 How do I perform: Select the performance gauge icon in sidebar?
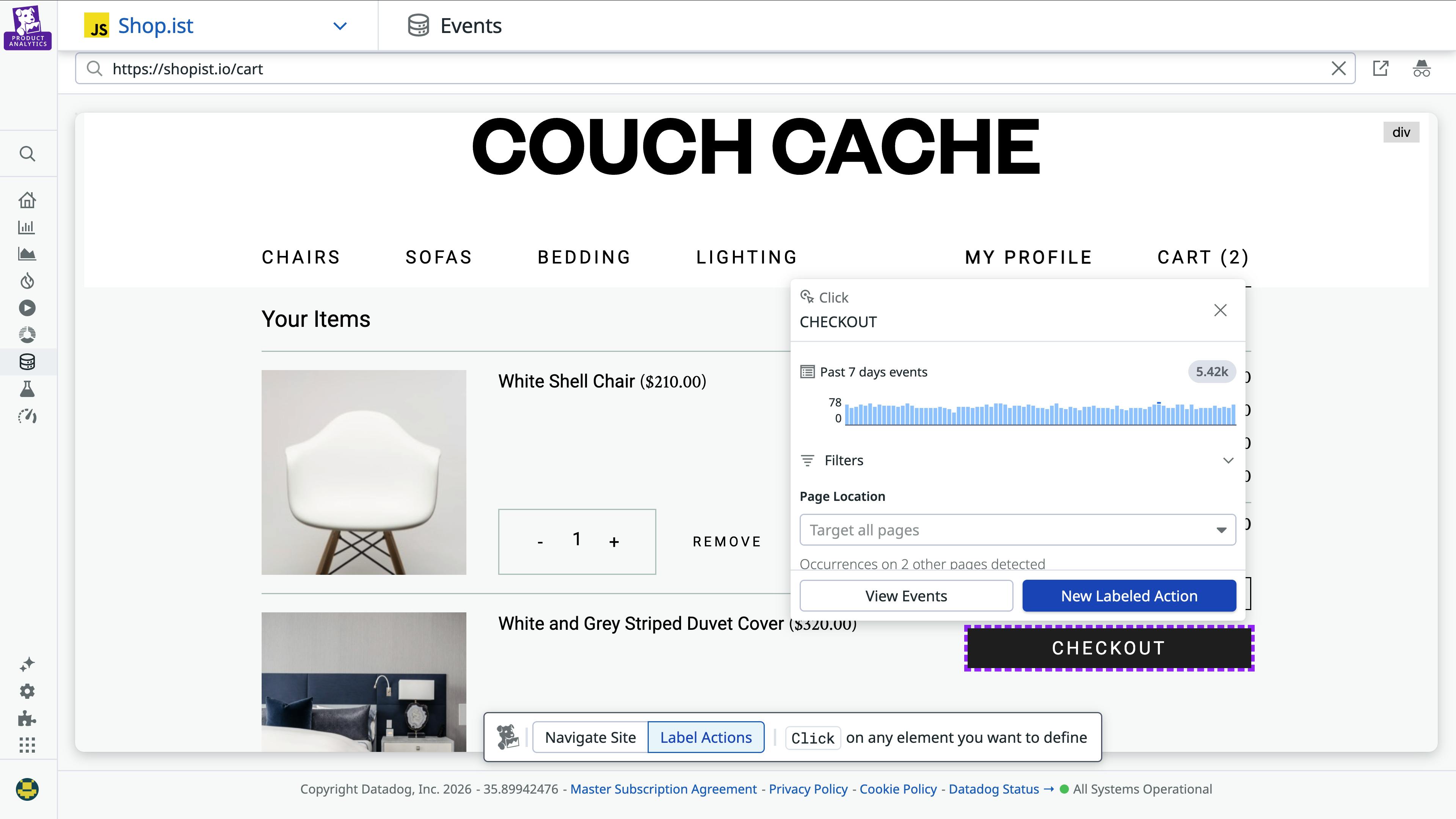point(28,417)
